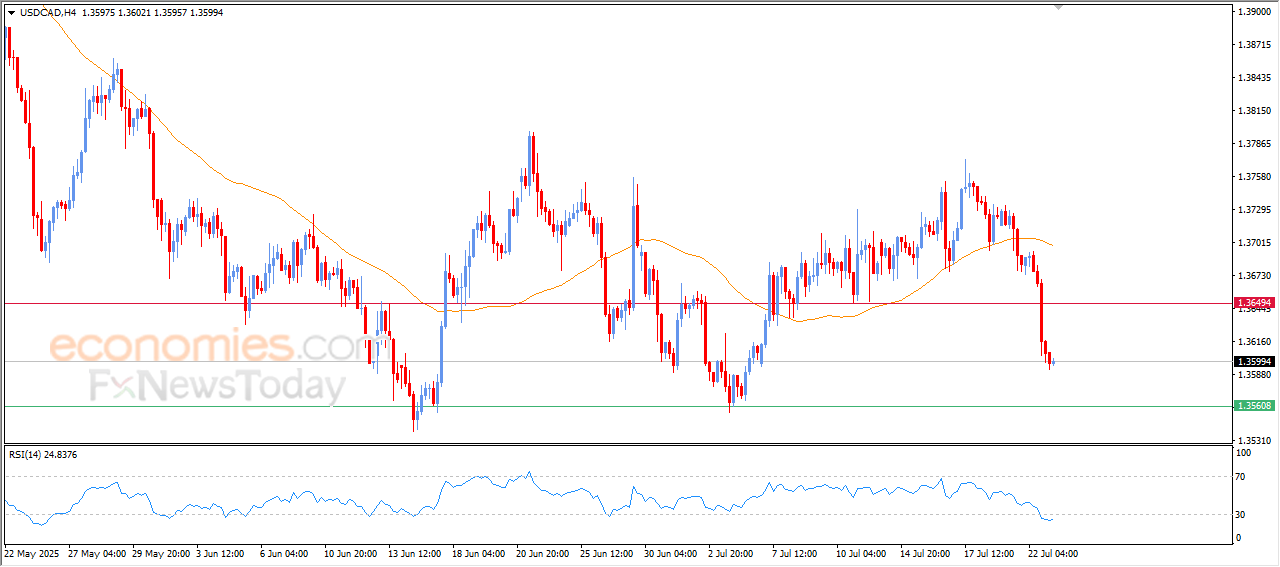The image size is (1280, 567).
Task: Click the 1.38715 price axis label
Action: click(x=1255, y=45)
